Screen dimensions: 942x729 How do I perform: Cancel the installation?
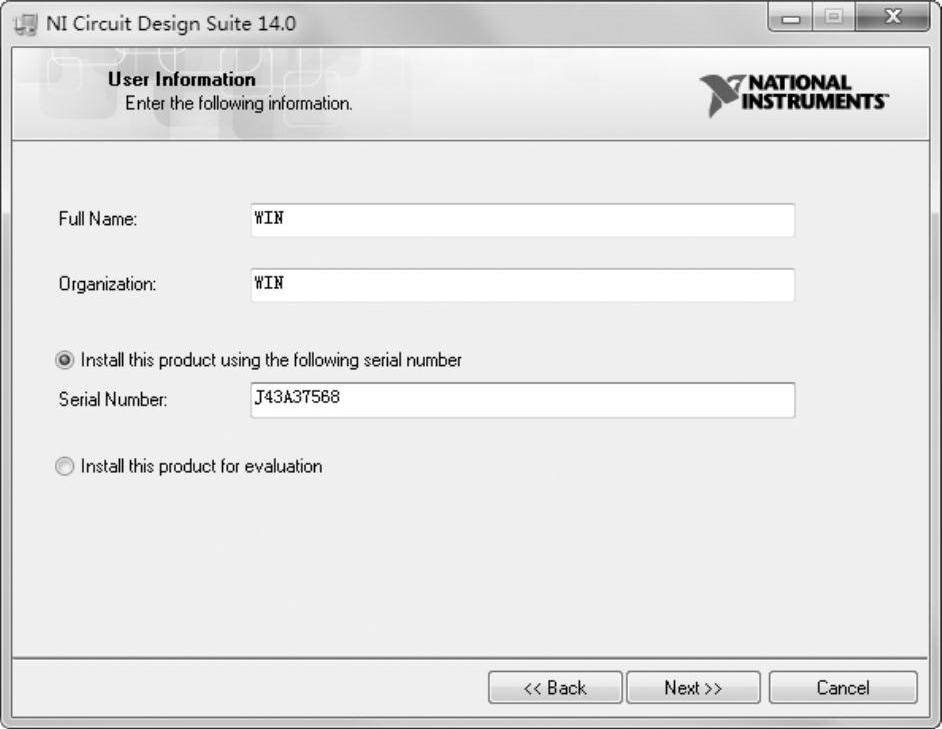point(843,688)
